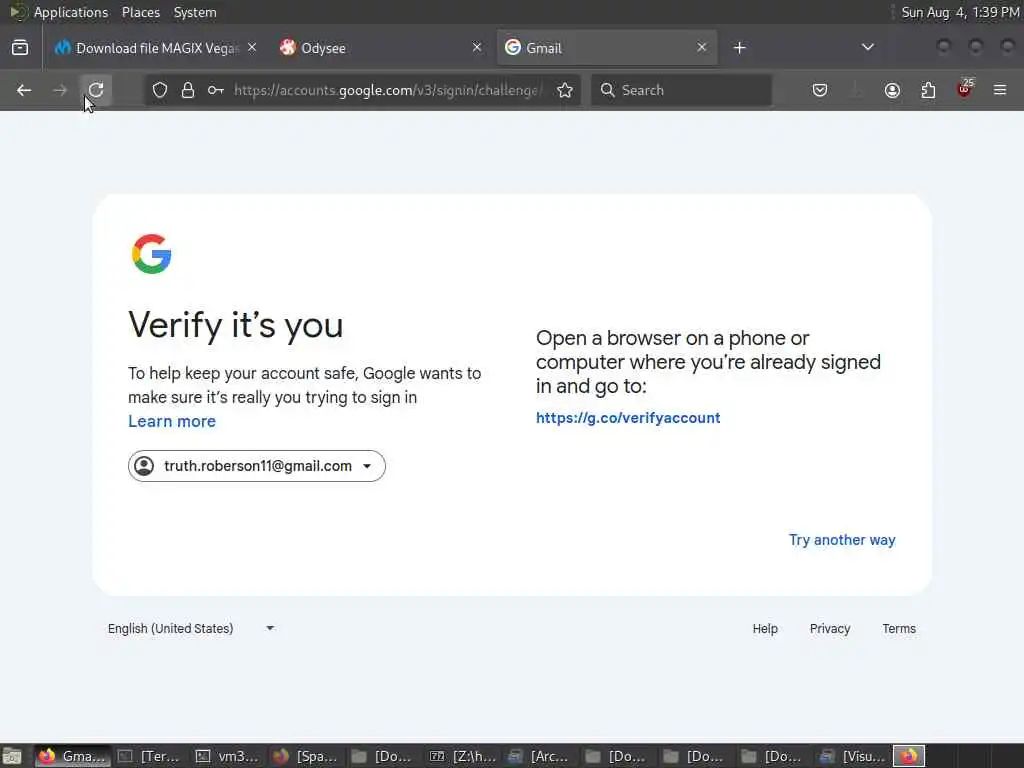Open the Firefox hamburger menu

click(1000, 90)
